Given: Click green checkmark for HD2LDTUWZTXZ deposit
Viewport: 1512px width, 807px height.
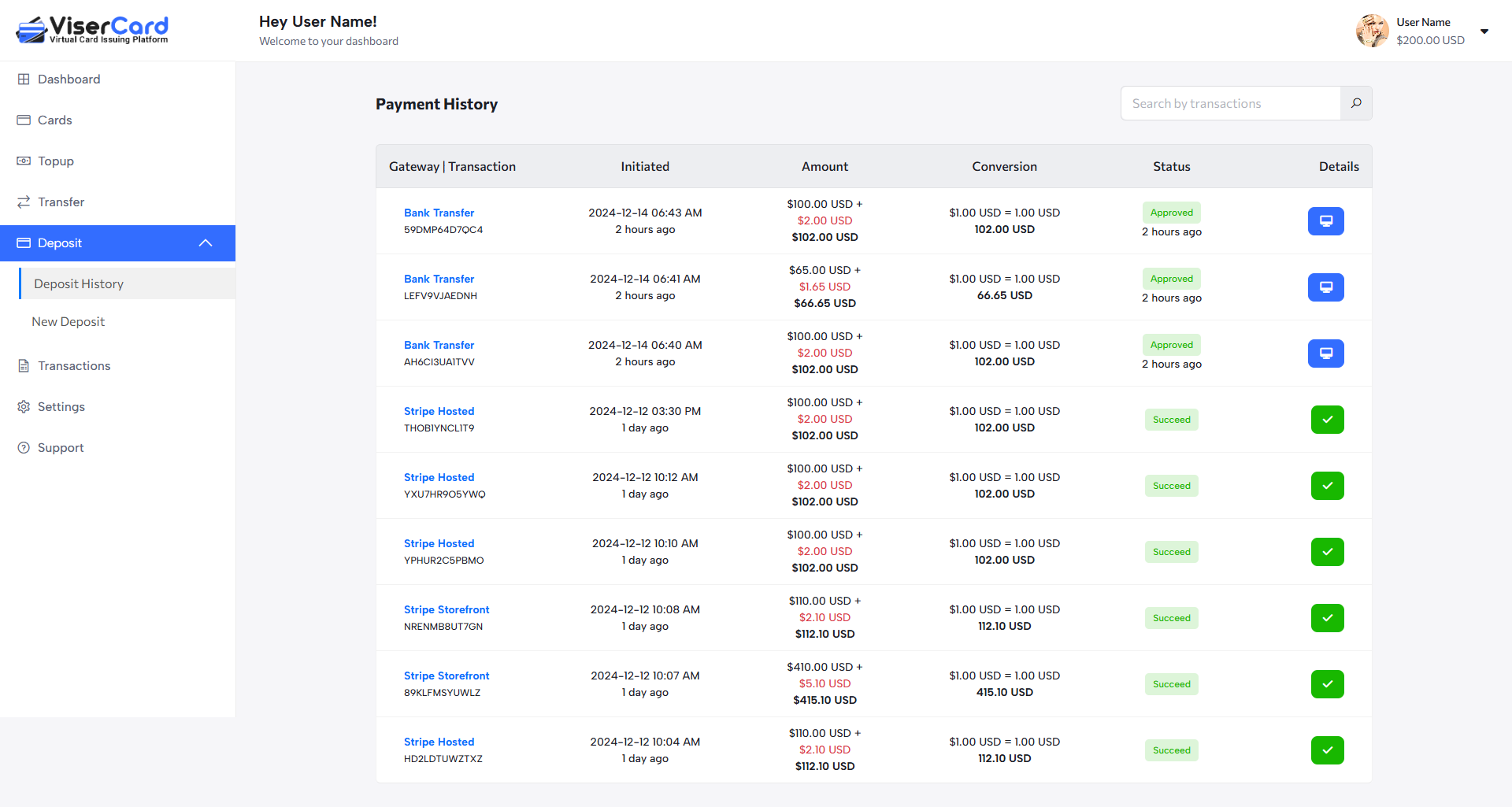Looking at the screenshot, I should click(1327, 750).
